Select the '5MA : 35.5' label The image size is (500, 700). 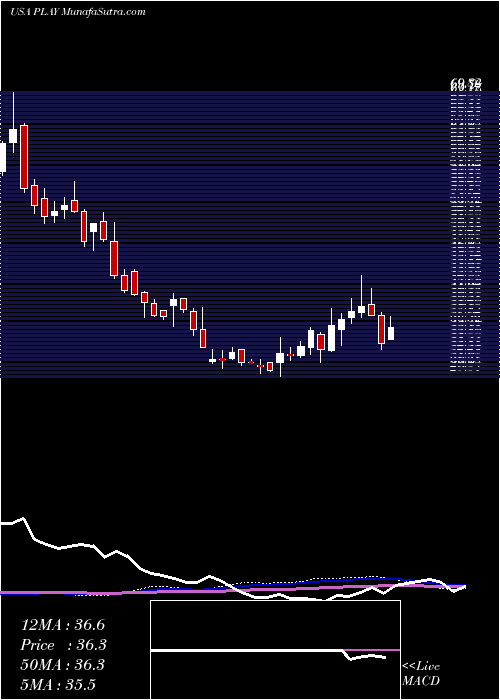coord(58,684)
